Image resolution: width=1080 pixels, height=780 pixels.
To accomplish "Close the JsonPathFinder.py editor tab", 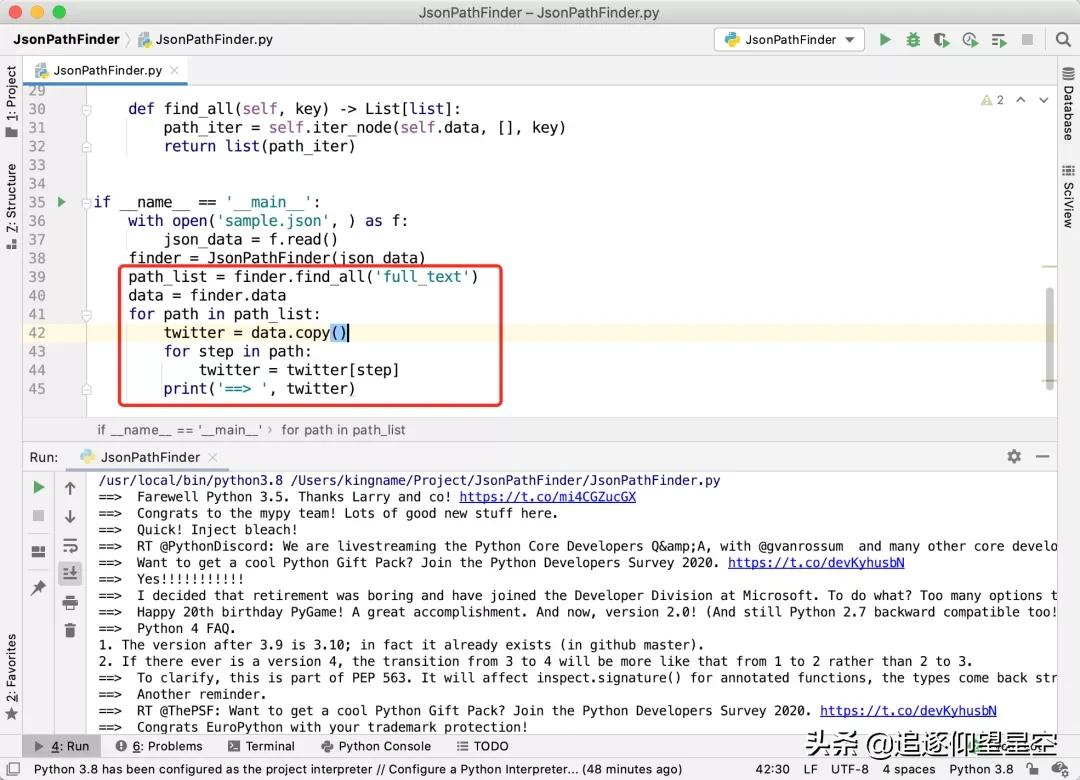I will (x=174, y=70).
